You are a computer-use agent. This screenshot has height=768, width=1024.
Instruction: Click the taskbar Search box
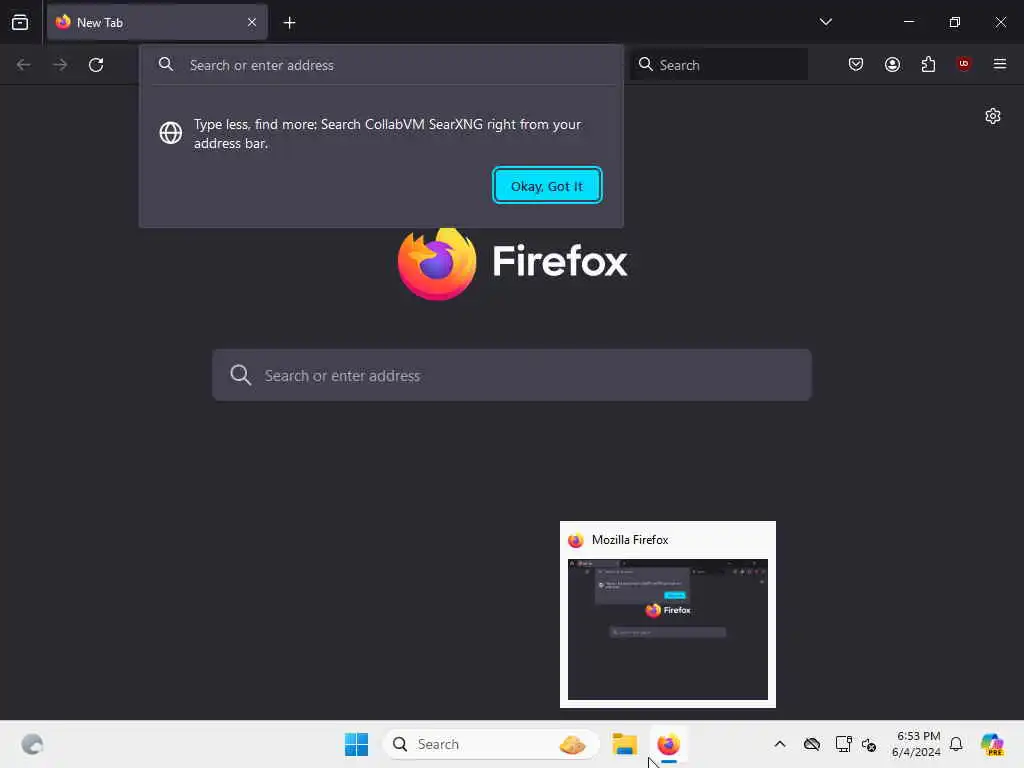click(491, 744)
